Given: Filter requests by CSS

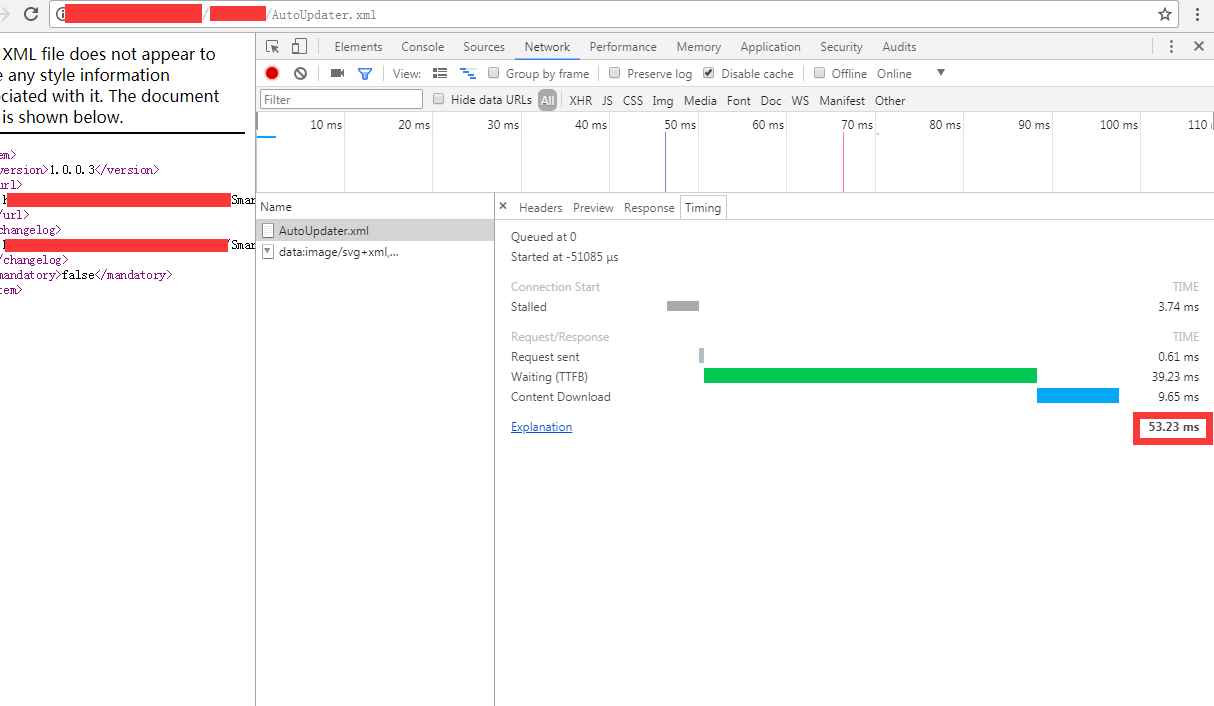Looking at the screenshot, I should pyautogui.click(x=633, y=100).
